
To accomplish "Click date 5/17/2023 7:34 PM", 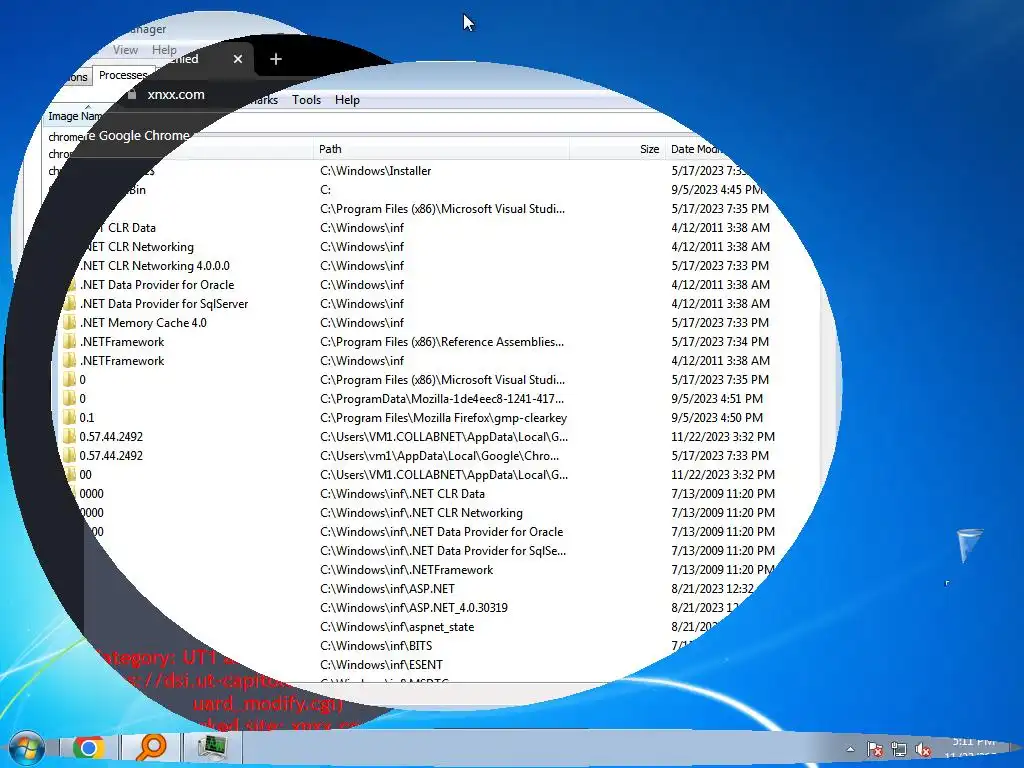I will 720,342.
